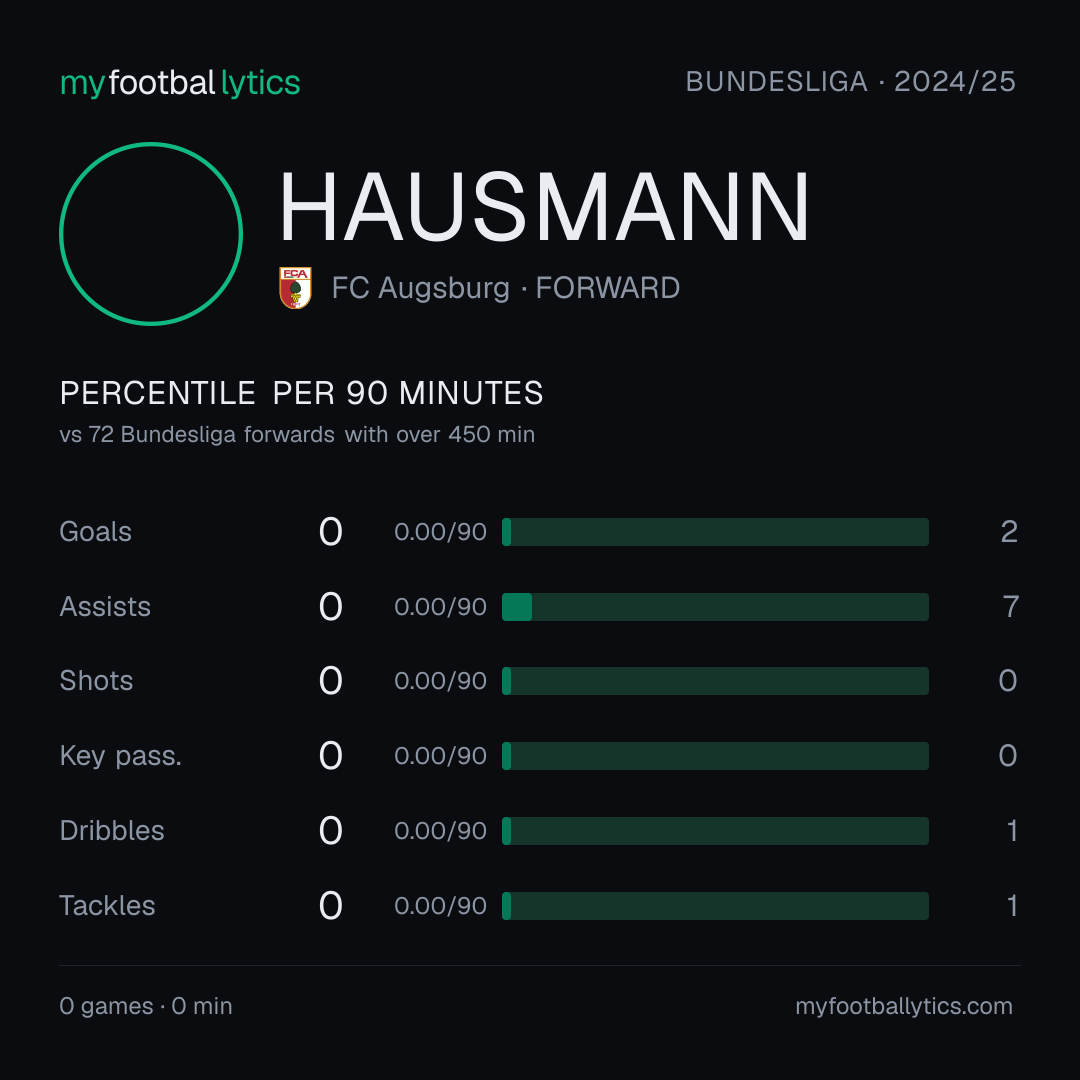Screen dimensions: 1080x1080
Task: Click the Tackles percentile bar
Action: tap(715, 906)
